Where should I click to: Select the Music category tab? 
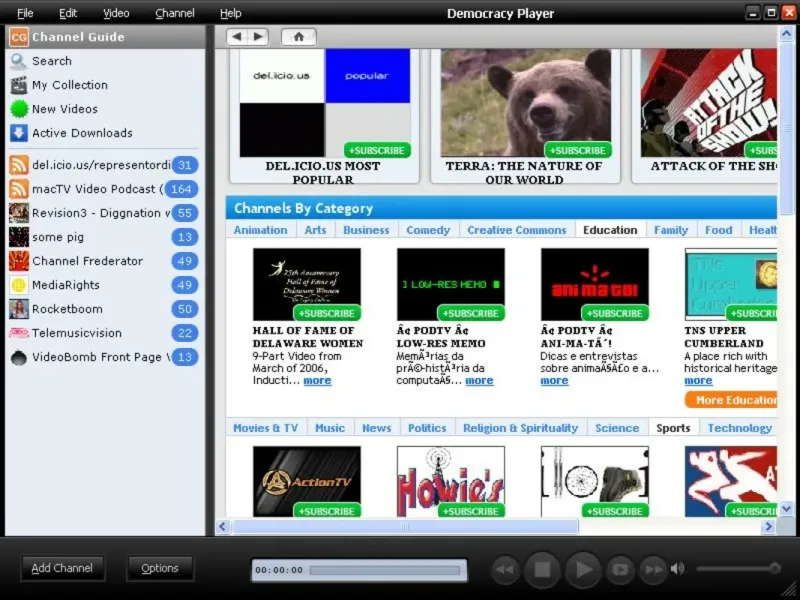[x=330, y=428]
